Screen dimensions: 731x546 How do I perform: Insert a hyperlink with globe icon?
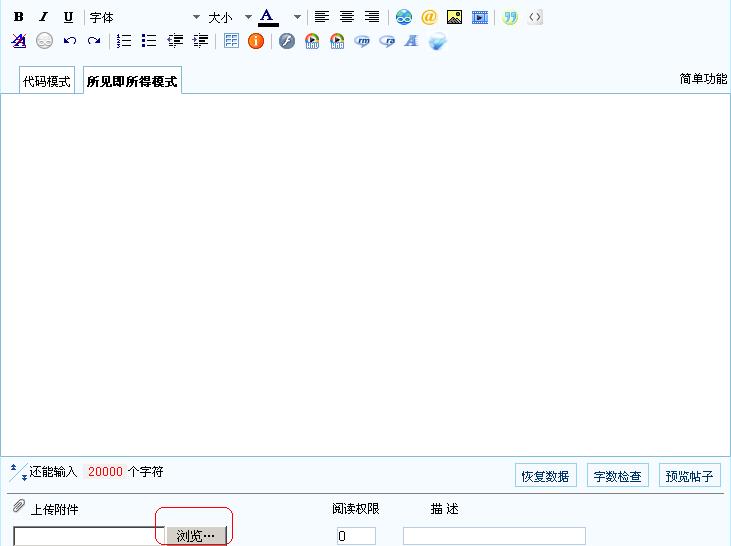tap(404, 17)
